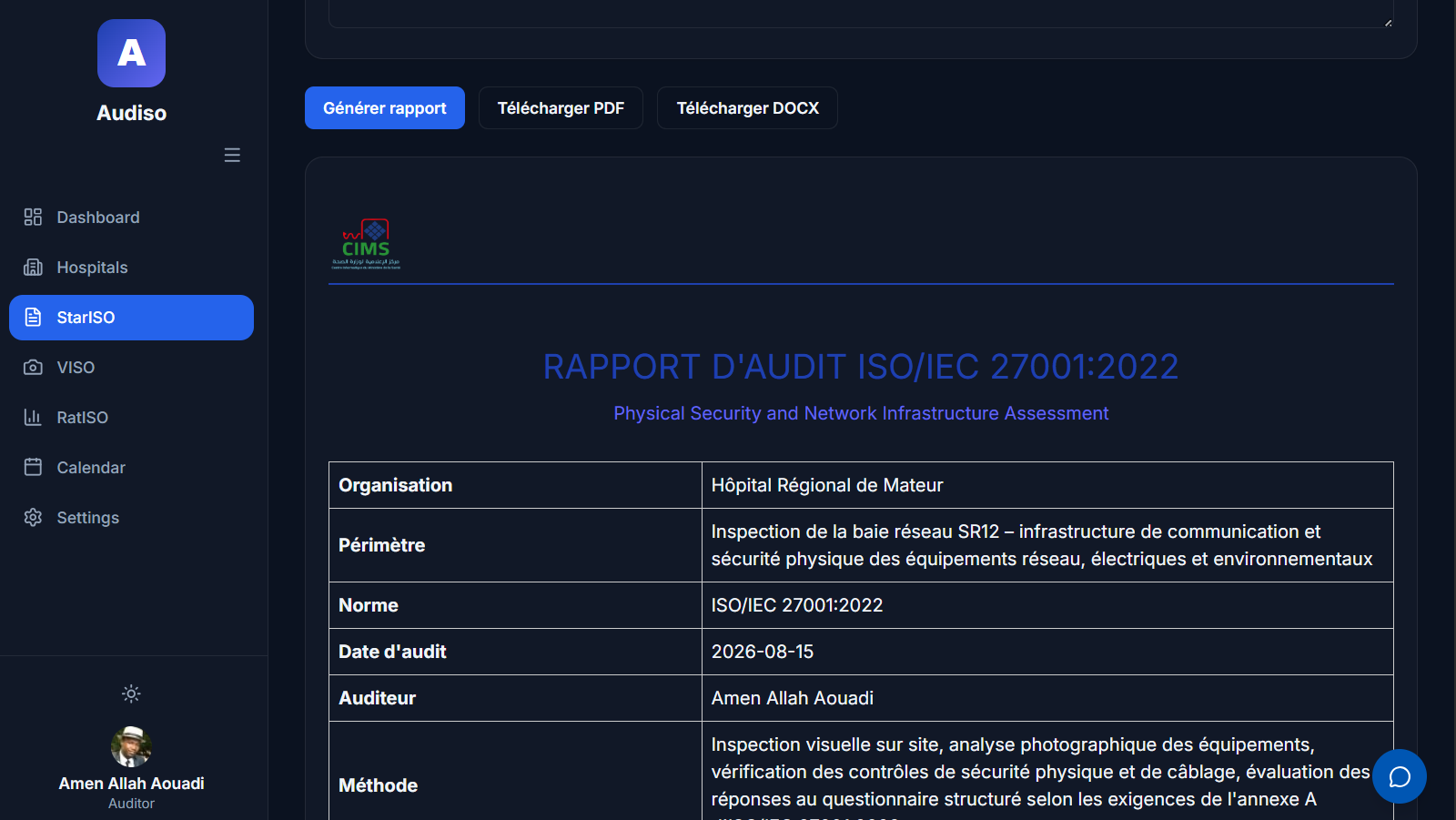The height and width of the screenshot is (820, 1456).
Task: Open the Calendar page
Action: [131, 468]
